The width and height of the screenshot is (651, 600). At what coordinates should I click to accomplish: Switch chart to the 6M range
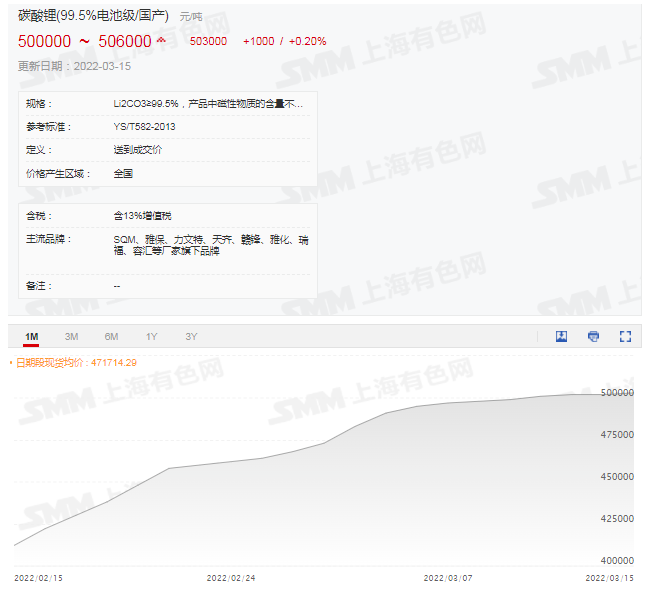[111, 337]
